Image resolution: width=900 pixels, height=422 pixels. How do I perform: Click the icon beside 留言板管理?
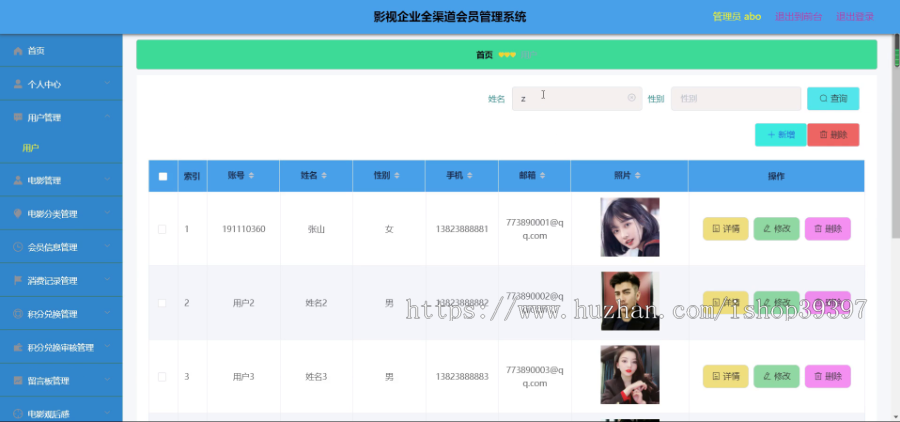click(x=18, y=381)
